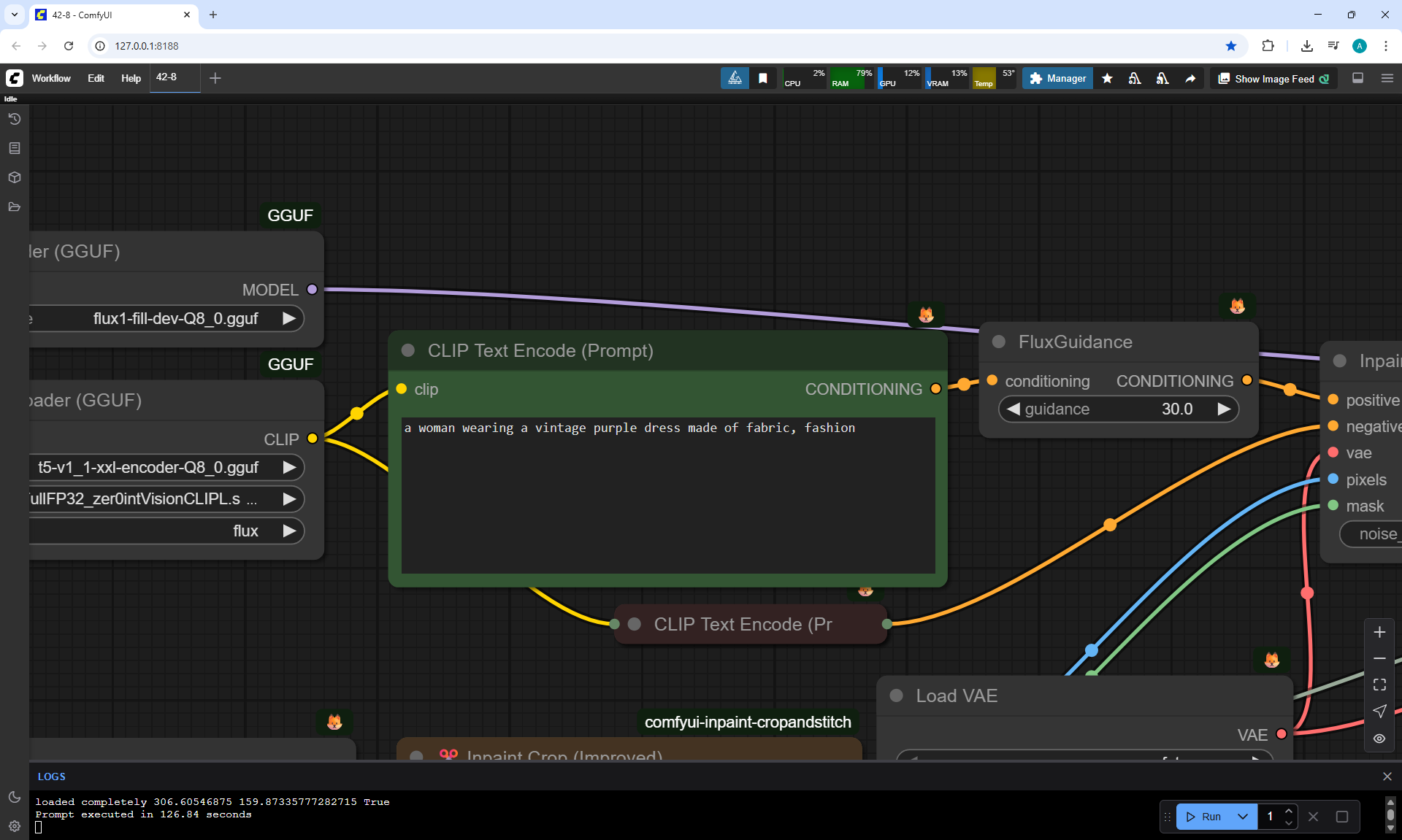Expand the Run button dropdown arrow
1402x840 pixels.
(x=1243, y=817)
